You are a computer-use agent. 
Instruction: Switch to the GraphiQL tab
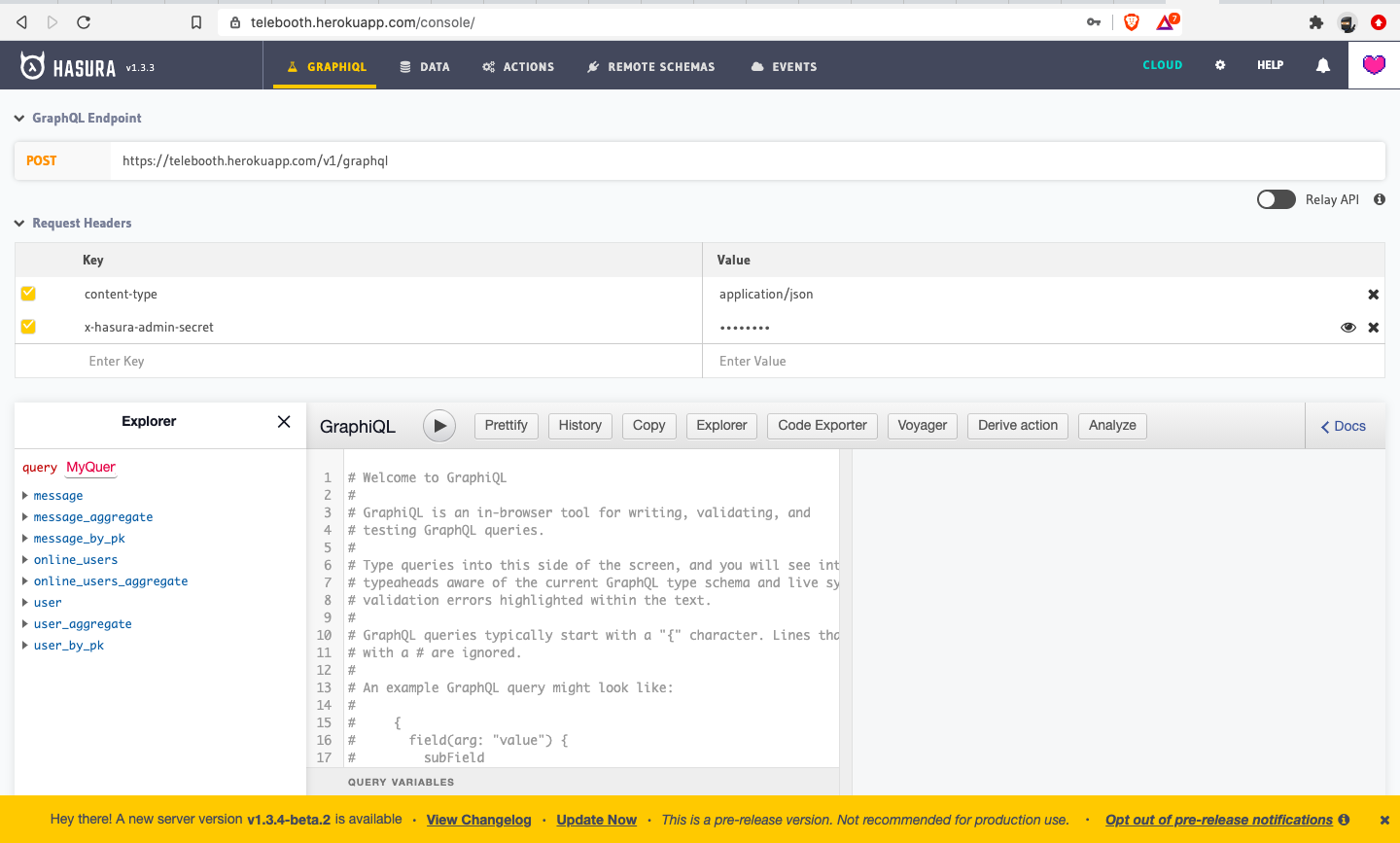click(326, 67)
